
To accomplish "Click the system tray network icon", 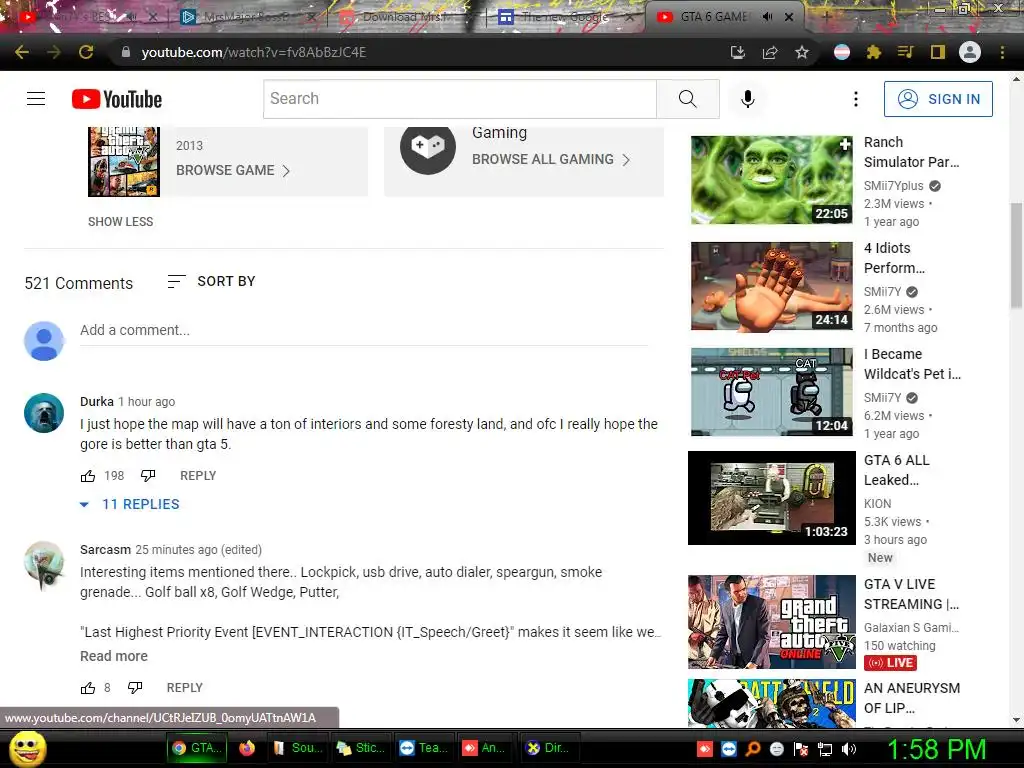I will (825, 749).
